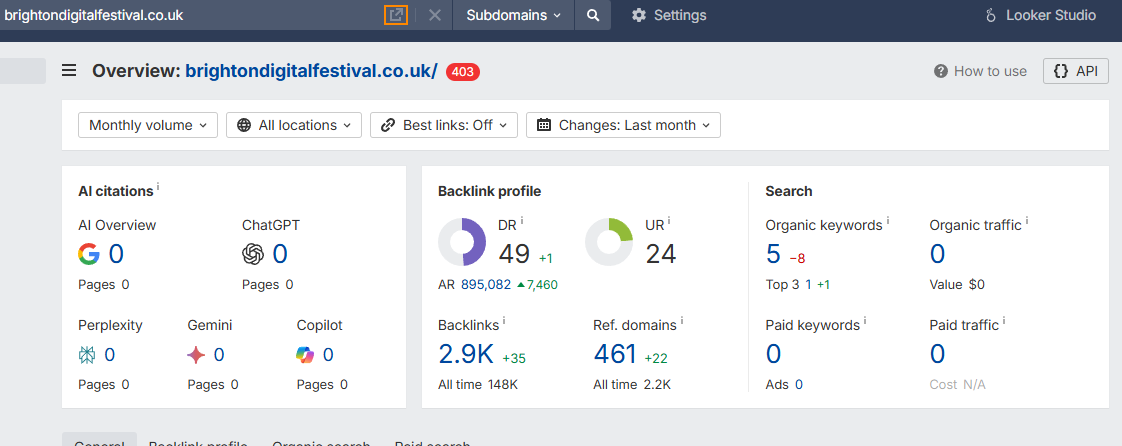The height and width of the screenshot is (446, 1122).
Task: Open the URL in a new tab icon
Action: tap(396, 15)
